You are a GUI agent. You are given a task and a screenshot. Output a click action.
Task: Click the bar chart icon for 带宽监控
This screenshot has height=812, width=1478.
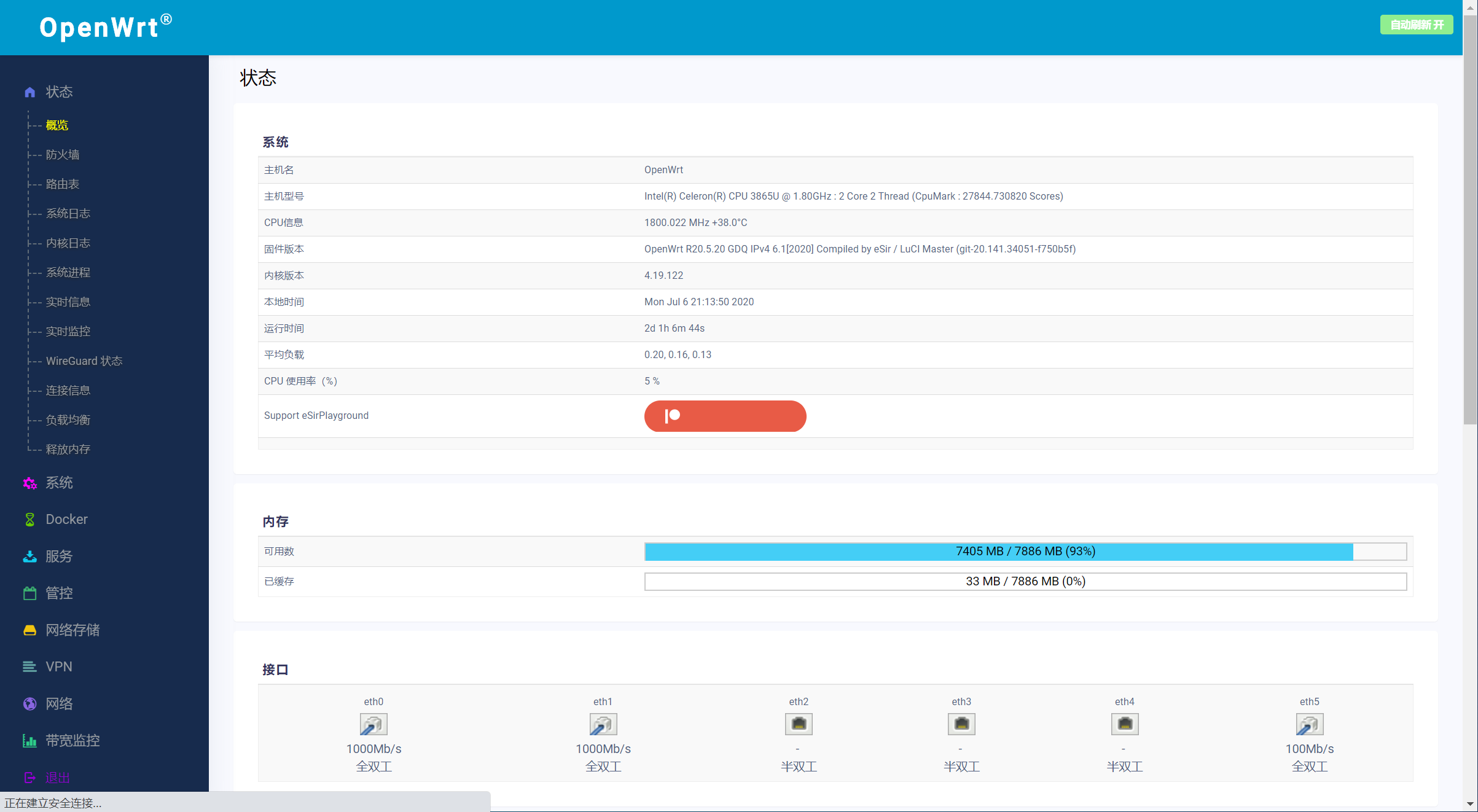point(29,741)
